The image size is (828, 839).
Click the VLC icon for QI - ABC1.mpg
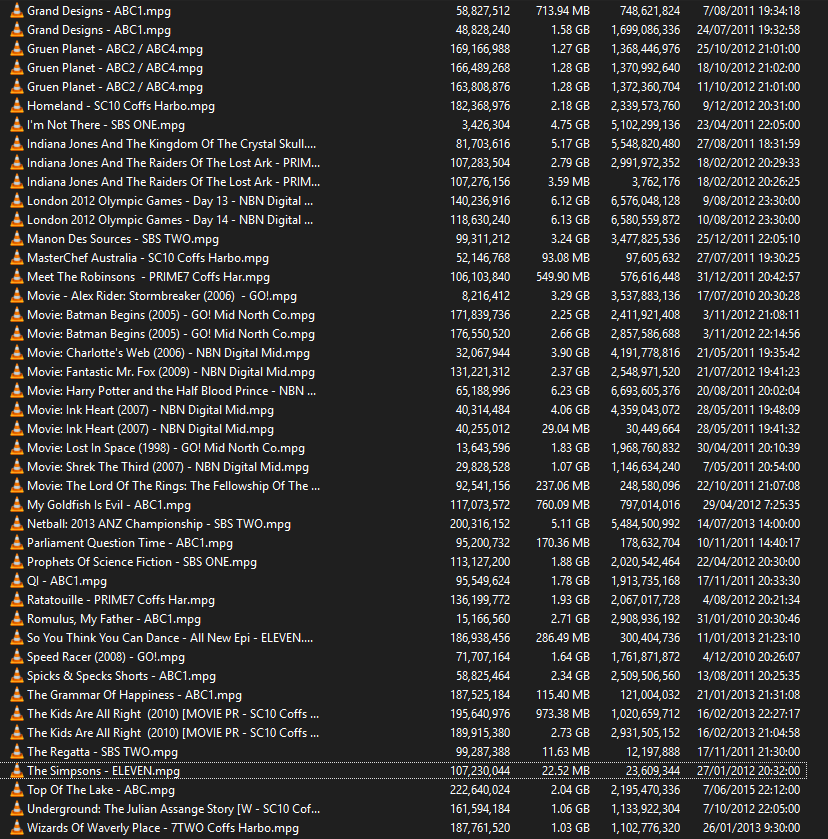click(15, 581)
